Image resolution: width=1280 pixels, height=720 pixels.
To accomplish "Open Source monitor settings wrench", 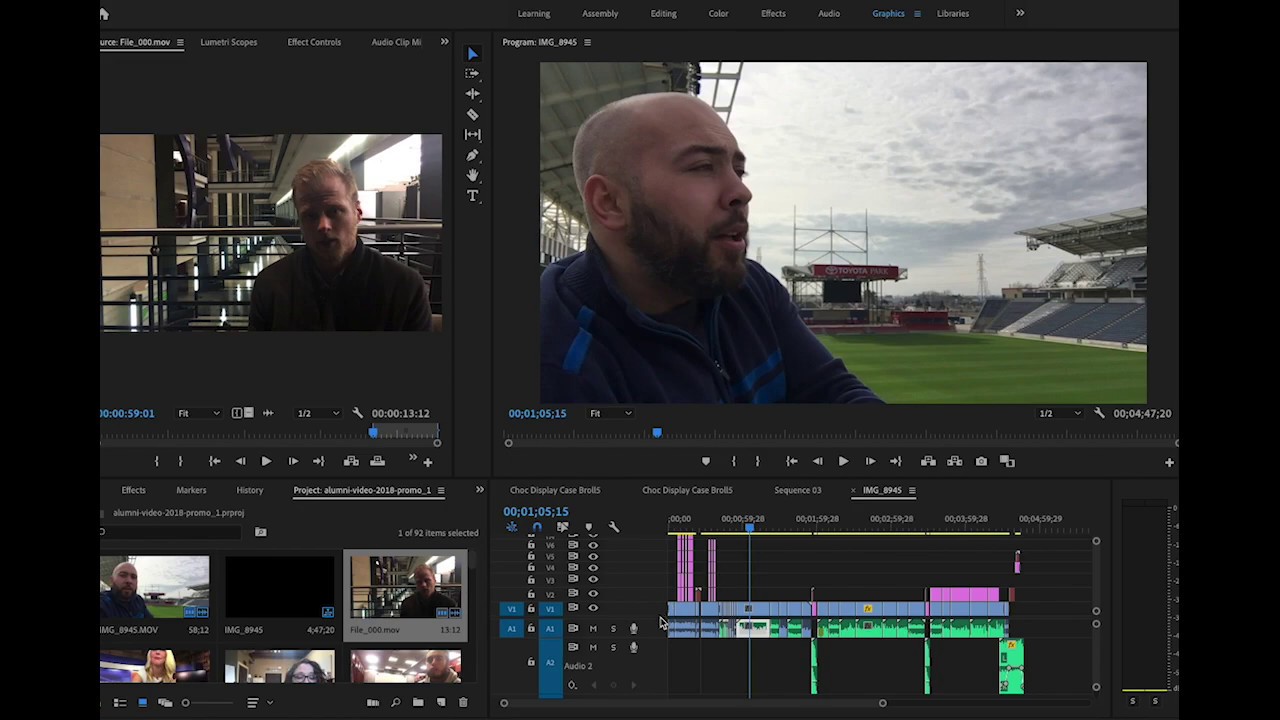I will 357,413.
